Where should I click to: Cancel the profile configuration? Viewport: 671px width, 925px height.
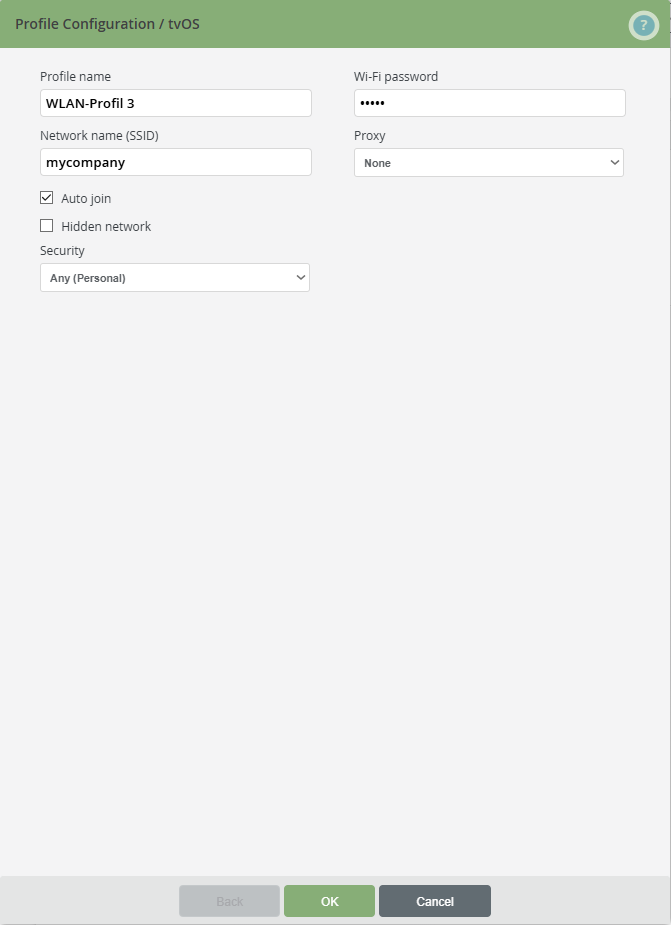pos(434,900)
